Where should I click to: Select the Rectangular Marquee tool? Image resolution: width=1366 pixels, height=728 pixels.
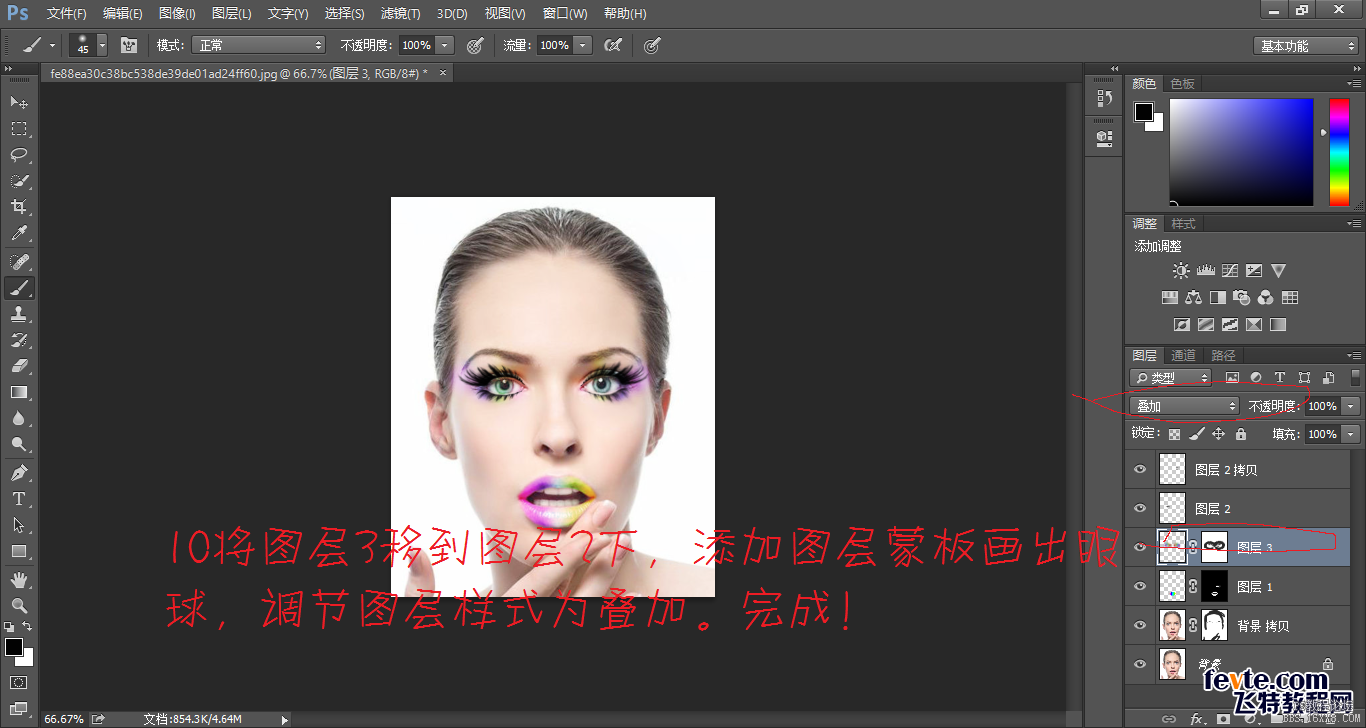(19, 129)
